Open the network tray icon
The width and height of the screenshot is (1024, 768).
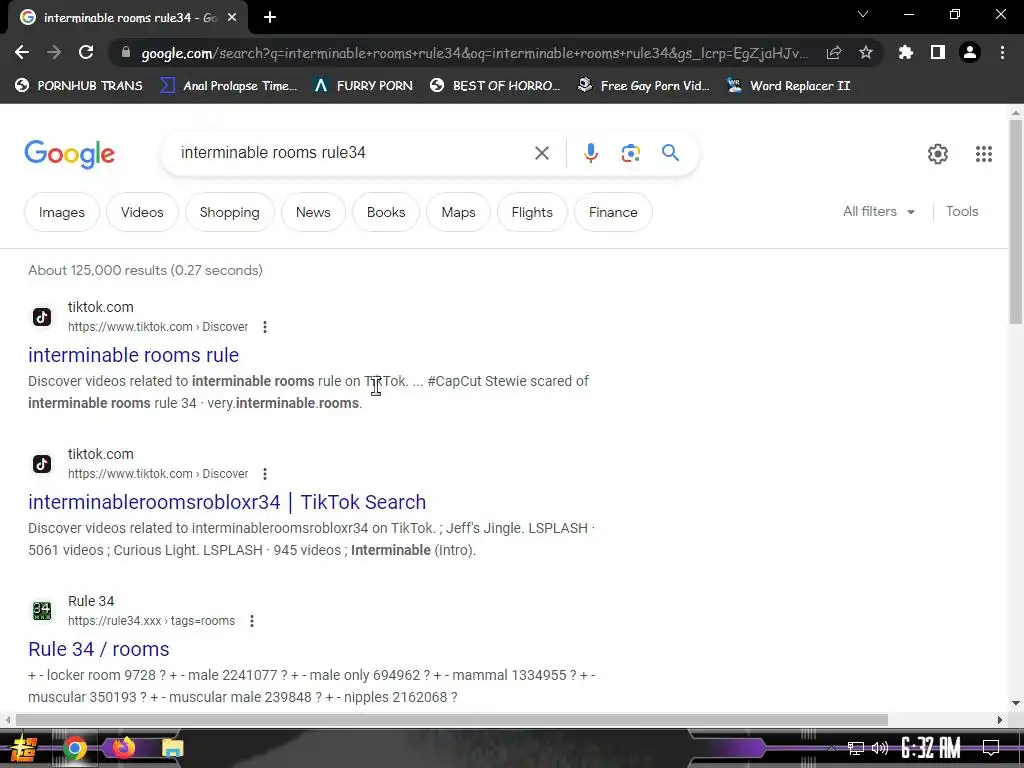click(x=856, y=748)
